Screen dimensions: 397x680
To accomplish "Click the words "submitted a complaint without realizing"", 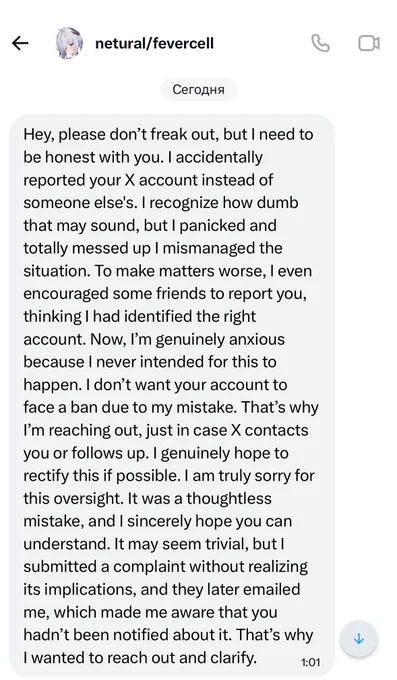I will [x=165, y=566].
